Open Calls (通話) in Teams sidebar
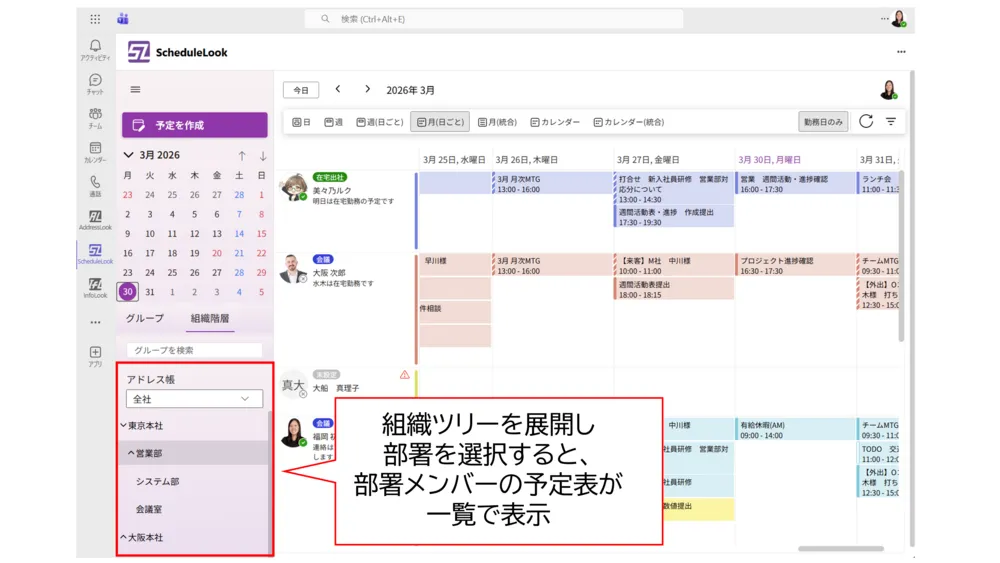1000x563 pixels. tap(95, 186)
